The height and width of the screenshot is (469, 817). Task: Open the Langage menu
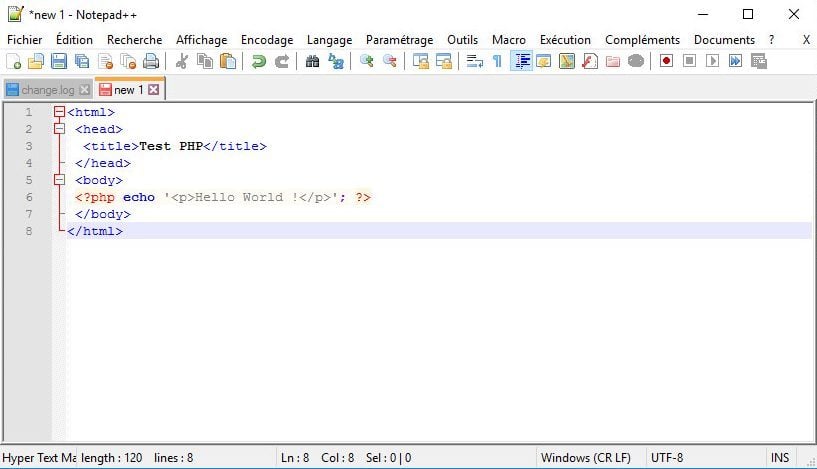pyautogui.click(x=329, y=40)
